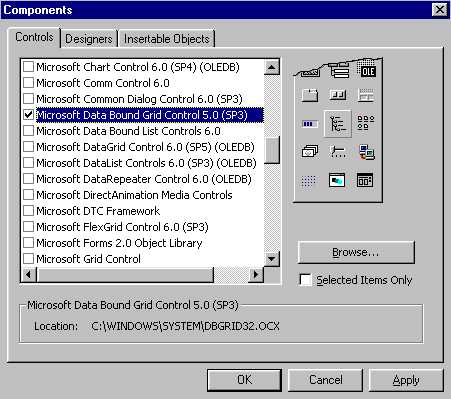Check the Microsoft DataRepeater Control checkbox
This screenshot has height=399, width=451.
pos(29,179)
